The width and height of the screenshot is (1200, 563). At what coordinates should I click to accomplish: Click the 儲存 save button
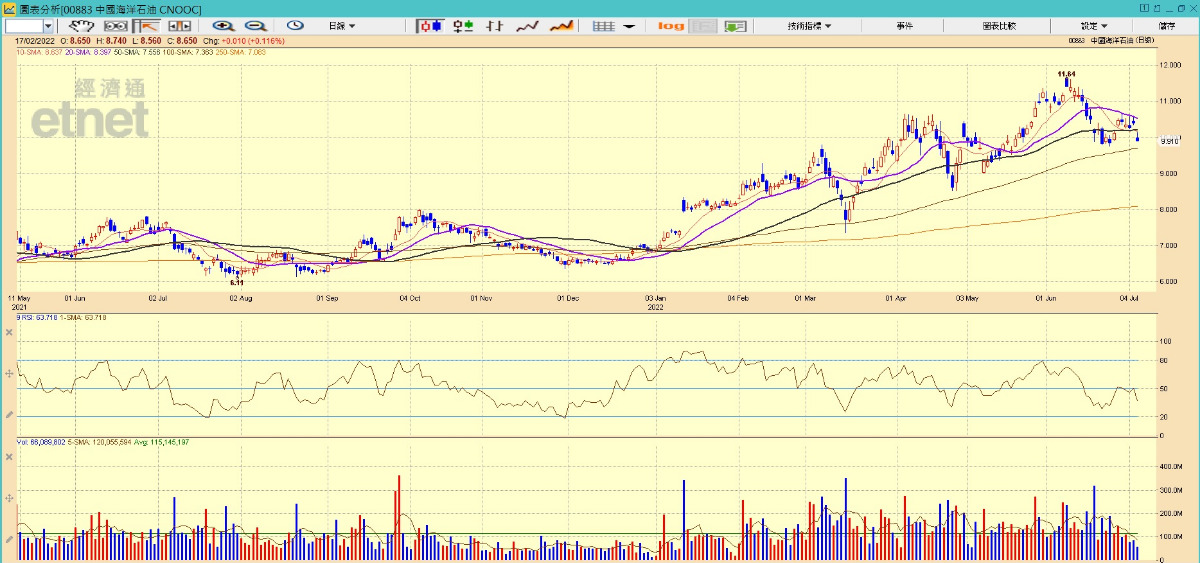coord(1167,26)
